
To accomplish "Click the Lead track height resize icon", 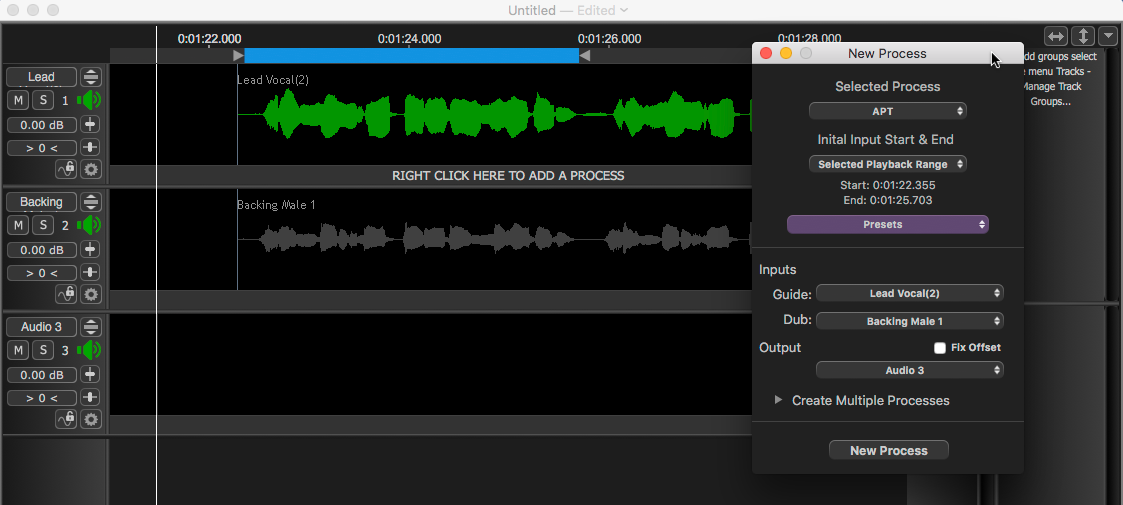I will [91, 77].
